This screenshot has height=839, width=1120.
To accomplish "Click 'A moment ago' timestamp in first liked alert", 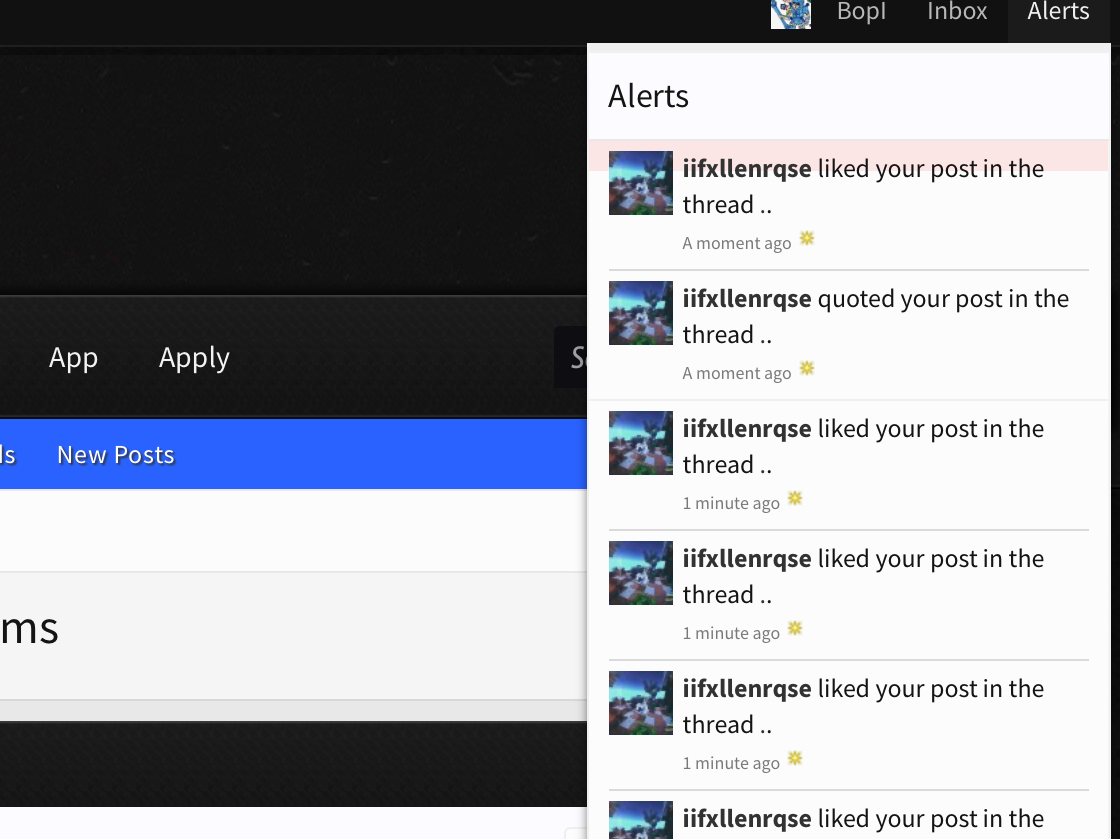I will pos(736,243).
